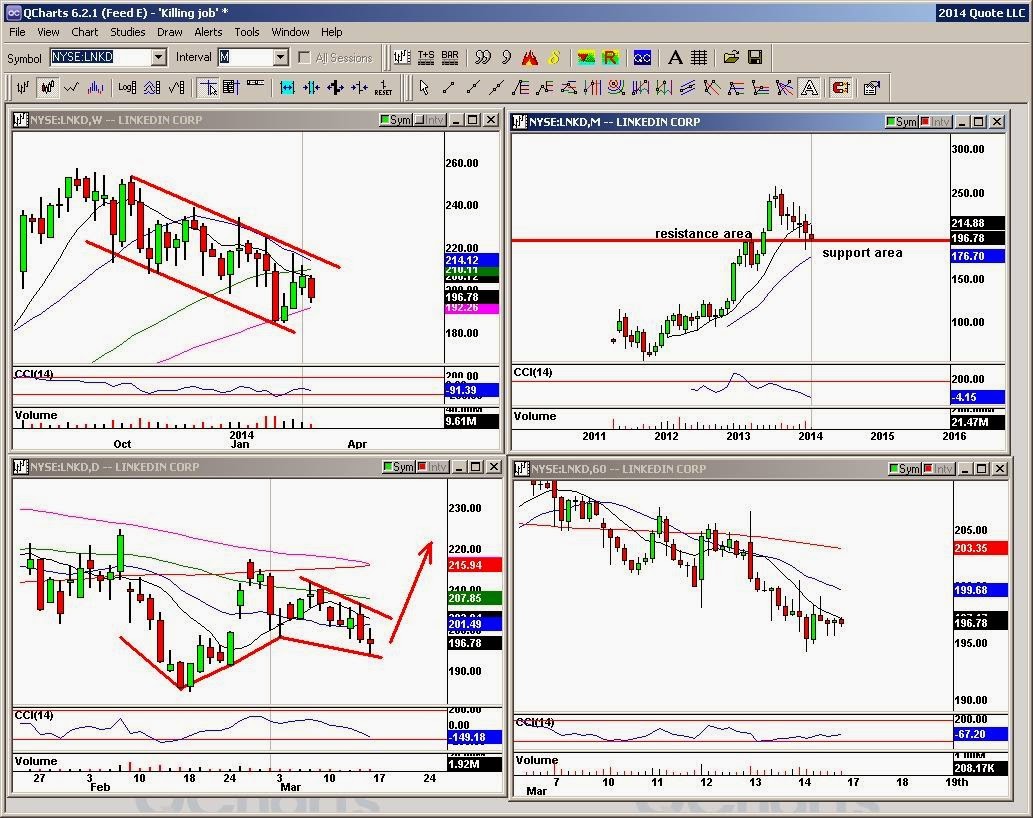Open the Alerts menu

(x=208, y=32)
